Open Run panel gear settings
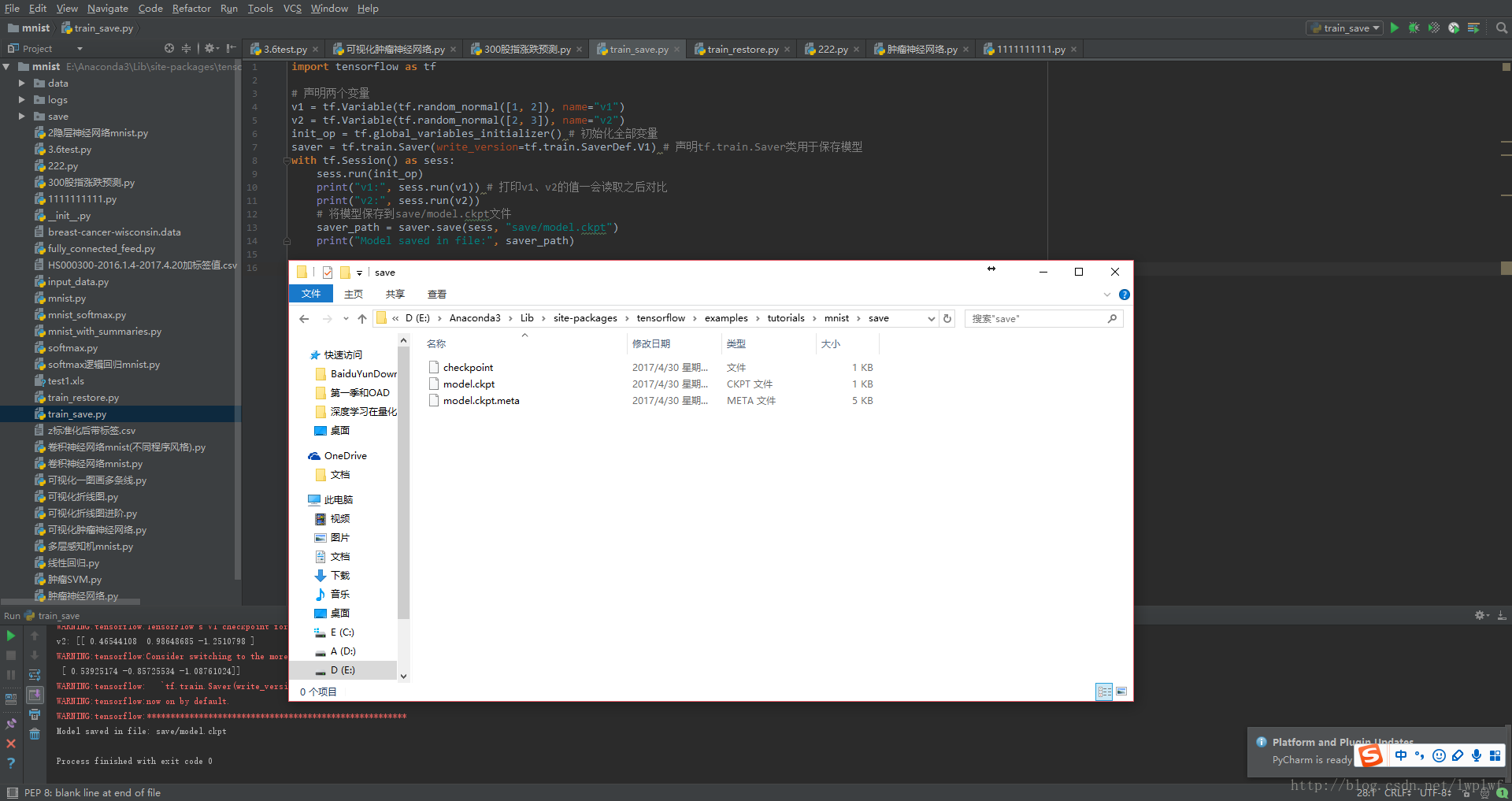 pos(1481,615)
